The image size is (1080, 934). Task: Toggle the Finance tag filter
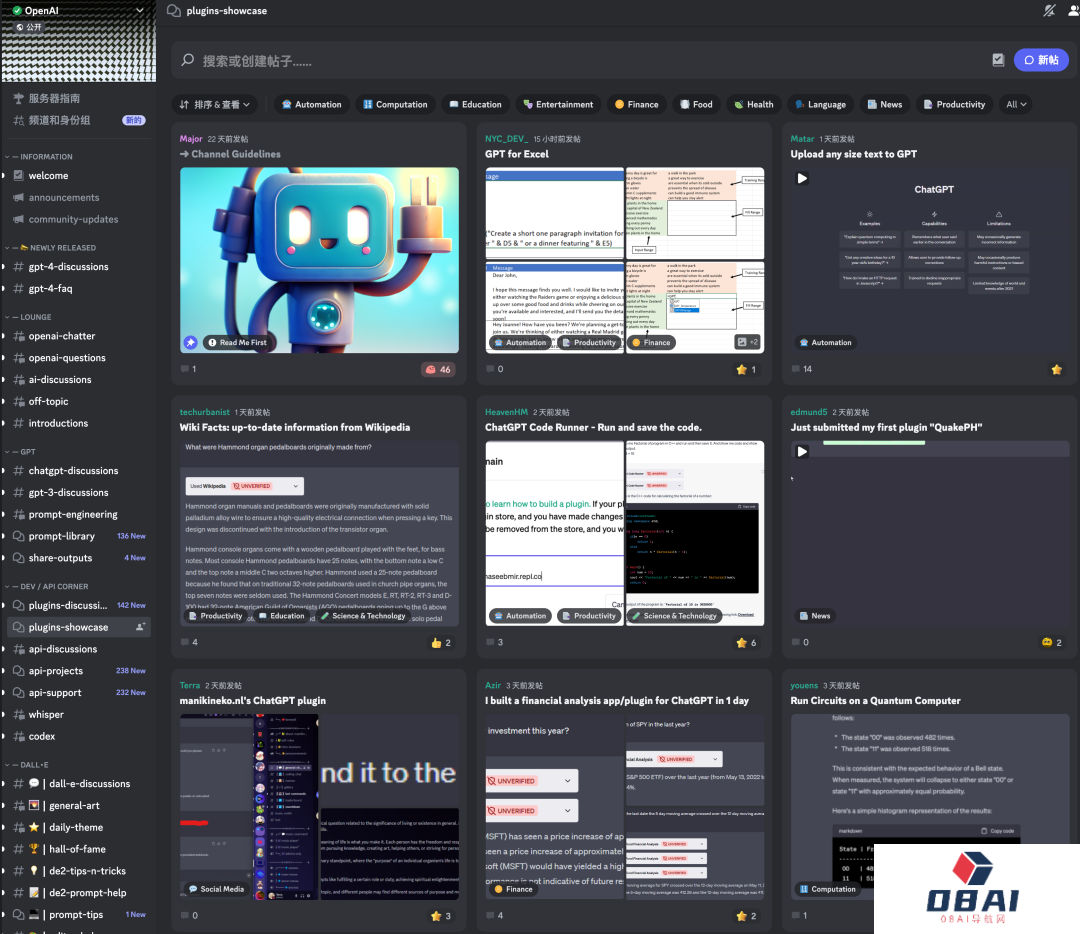(636, 104)
